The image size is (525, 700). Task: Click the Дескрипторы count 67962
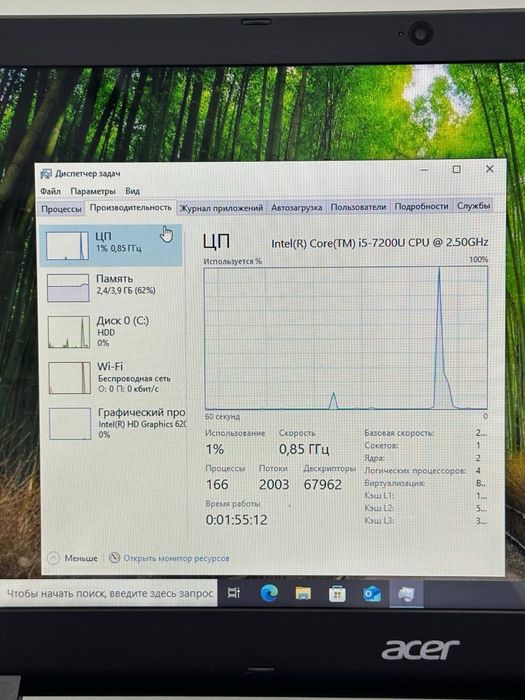coord(323,484)
